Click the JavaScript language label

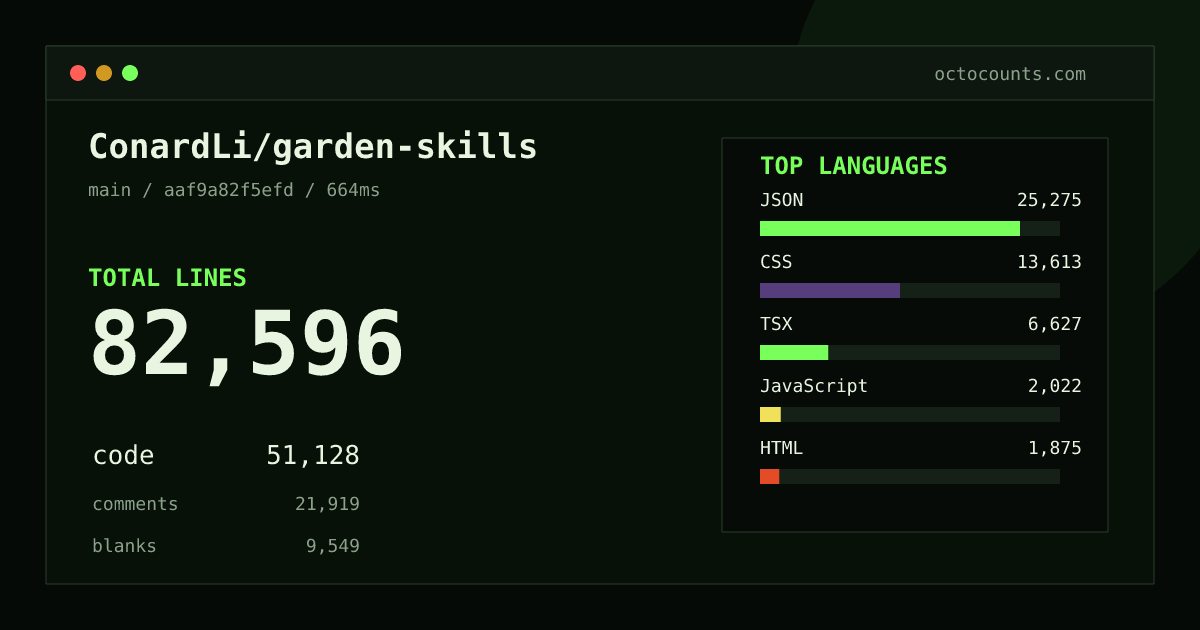[814, 386]
